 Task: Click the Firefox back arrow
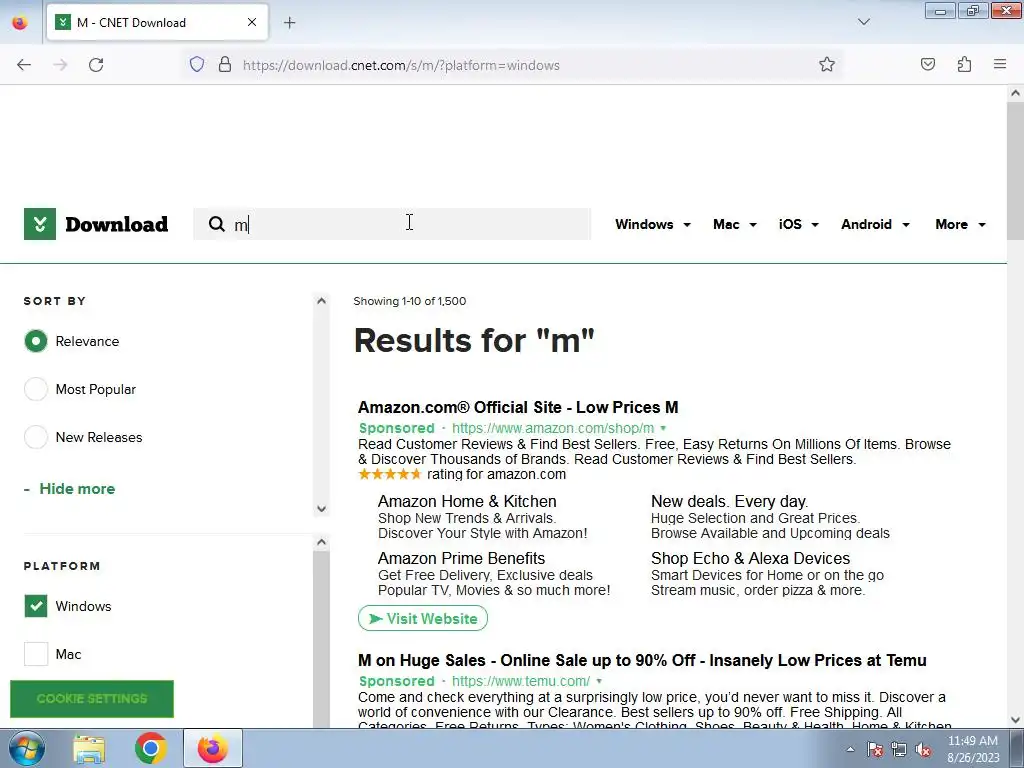pos(24,65)
